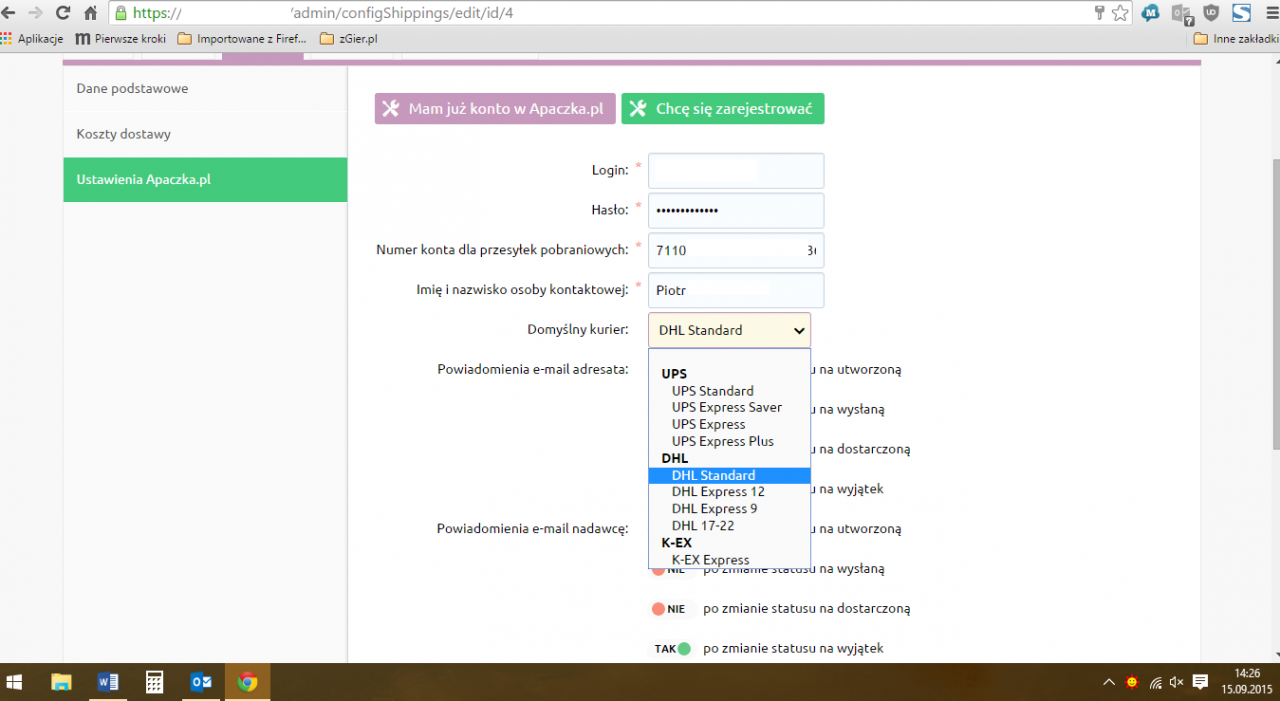Click into the Hasło password field
1280x701 pixels.
coord(736,210)
